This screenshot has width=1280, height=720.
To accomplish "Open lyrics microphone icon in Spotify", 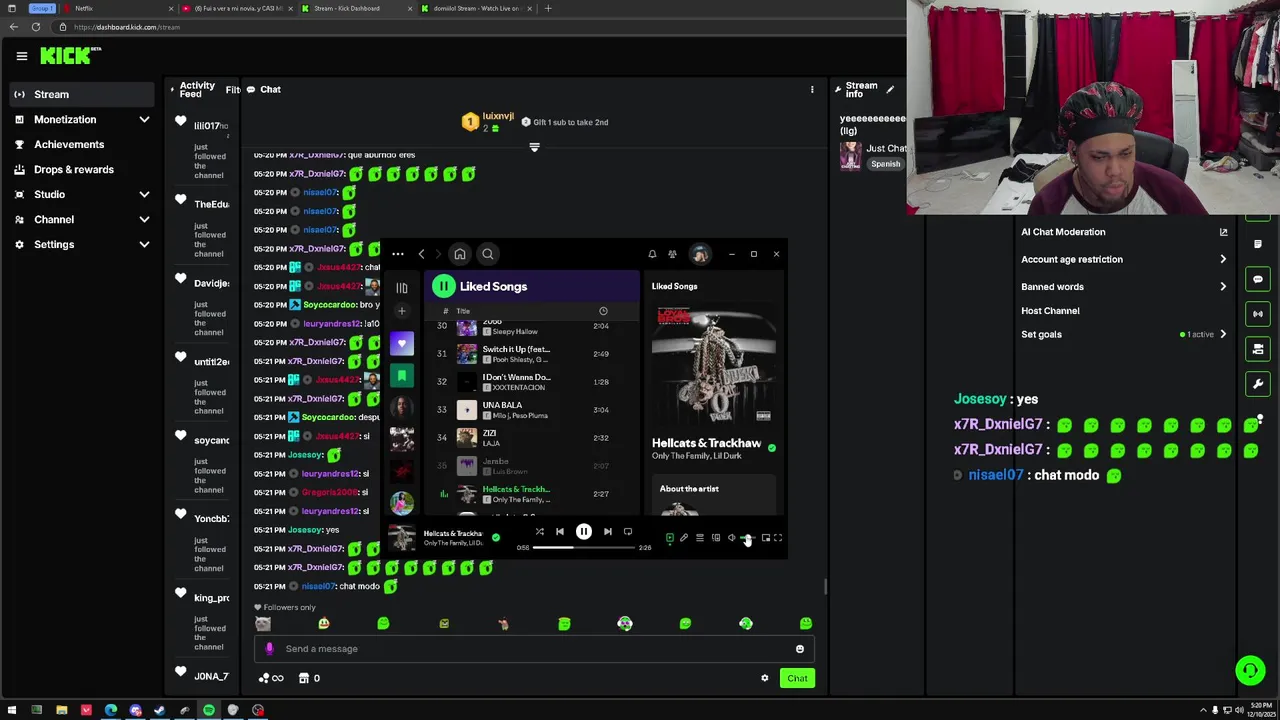I will click(684, 538).
